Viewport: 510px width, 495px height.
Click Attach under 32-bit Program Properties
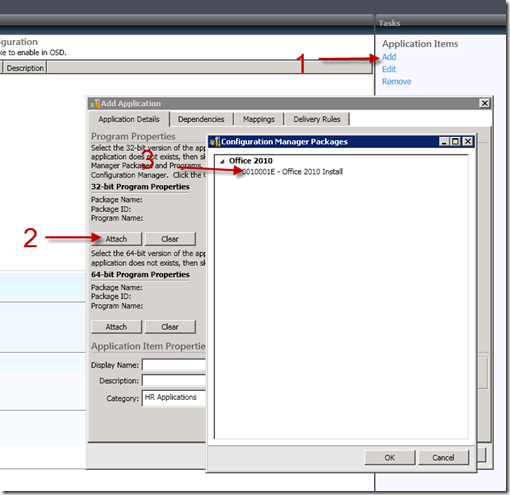coord(116,239)
